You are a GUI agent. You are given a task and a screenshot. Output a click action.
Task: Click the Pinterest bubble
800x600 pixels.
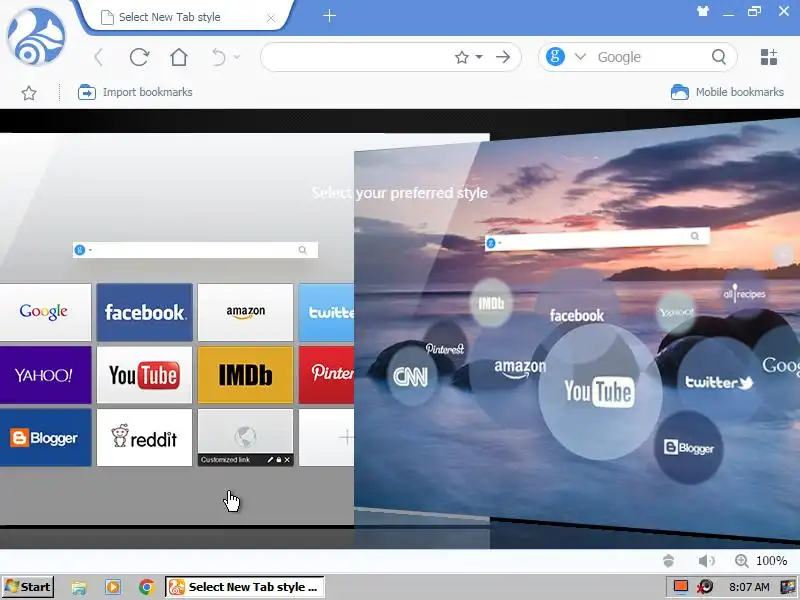(x=445, y=349)
